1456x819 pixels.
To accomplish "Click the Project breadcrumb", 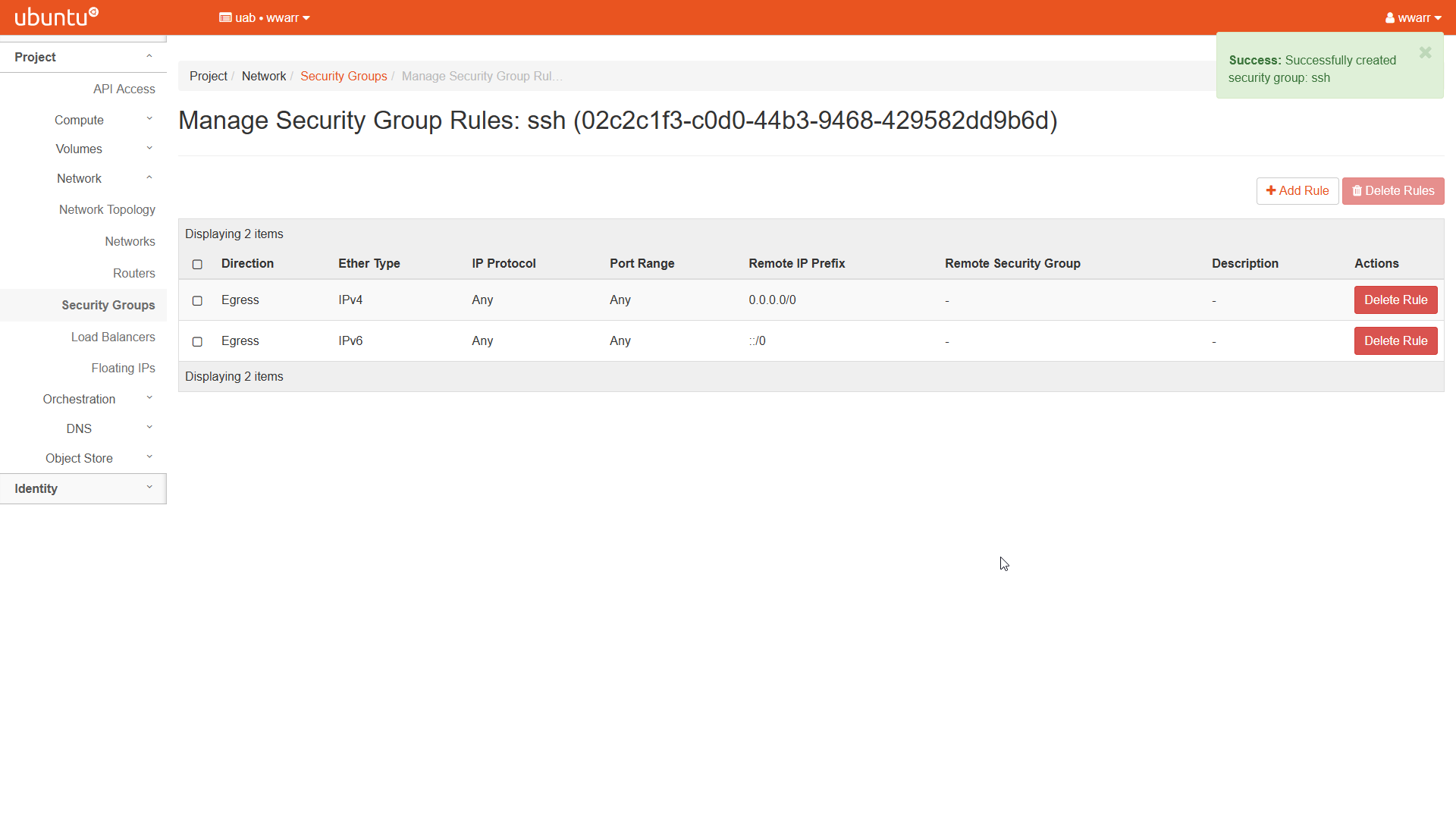I will coord(209,76).
